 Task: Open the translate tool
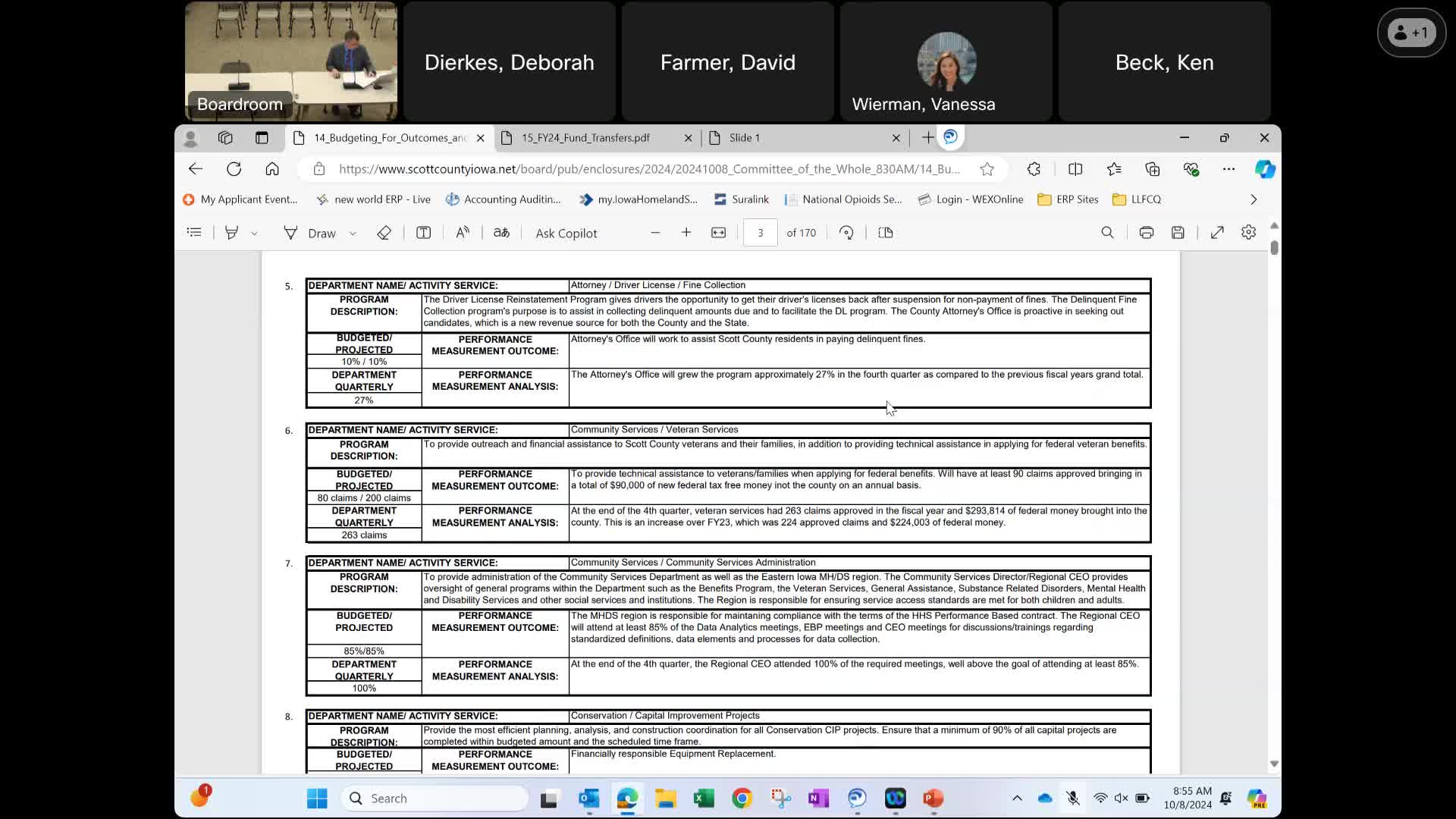pos(501,233)
